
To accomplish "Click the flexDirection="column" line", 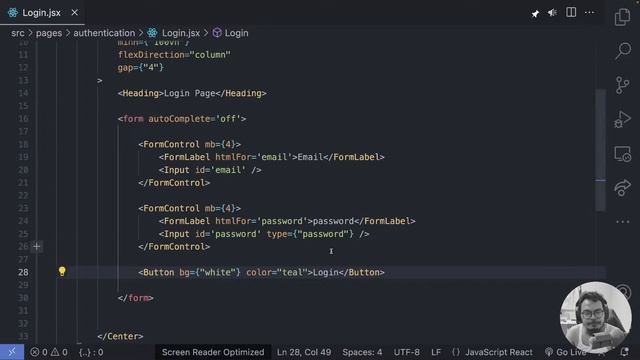I will pyautogui.click(x=174, y=55).
